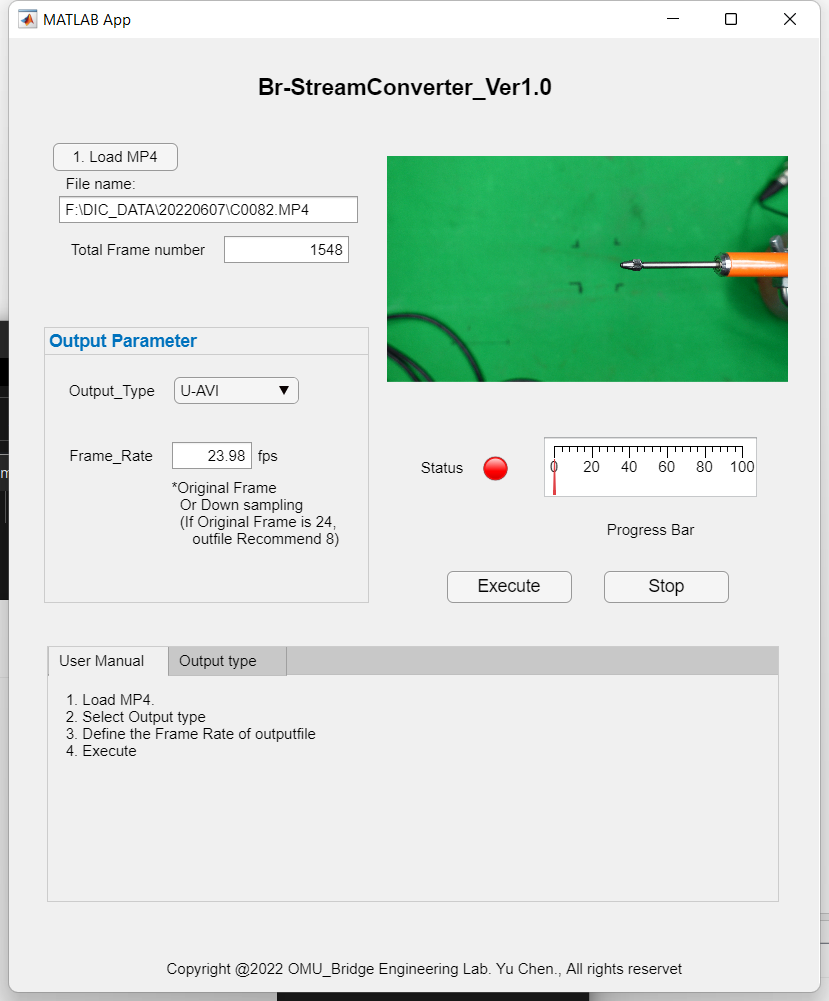Select the User Manual tab

tap(102, 661)
